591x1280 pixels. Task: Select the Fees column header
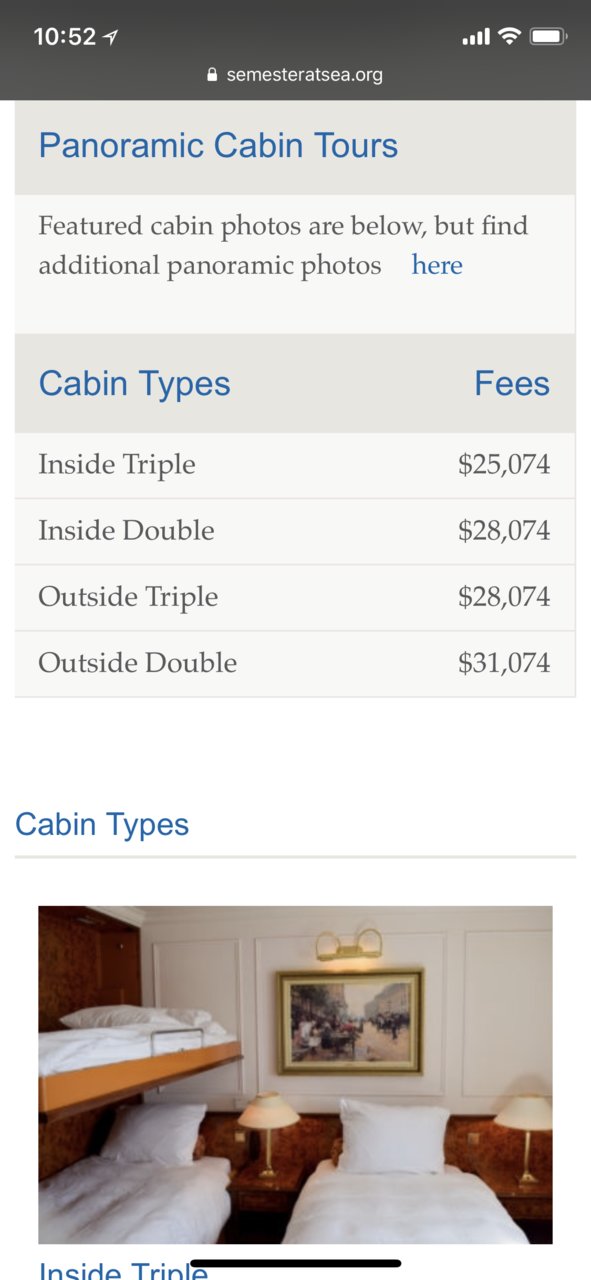coord(512,384)
